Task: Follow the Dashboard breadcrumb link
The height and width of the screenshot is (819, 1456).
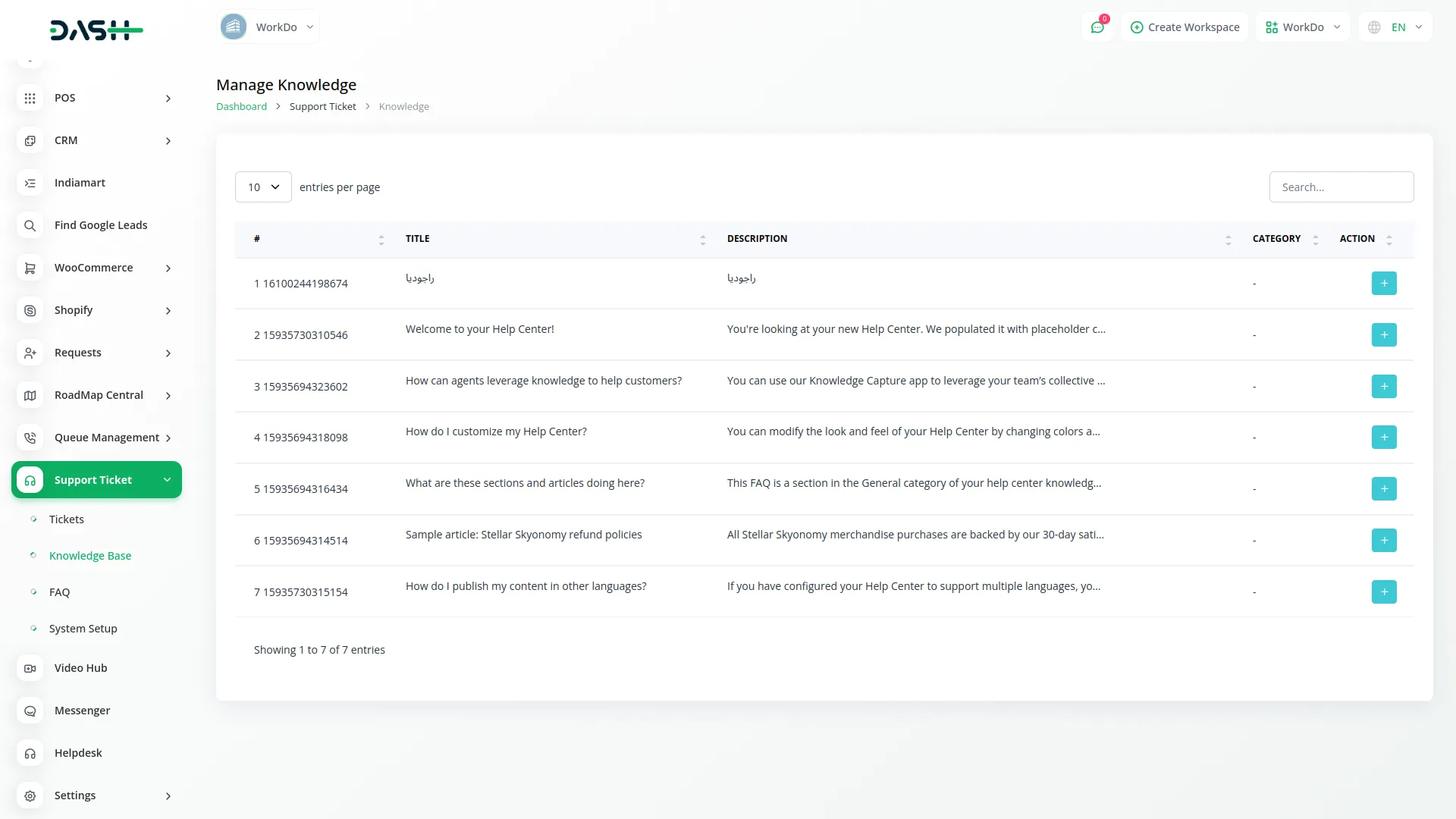Action: pos(241,106)
